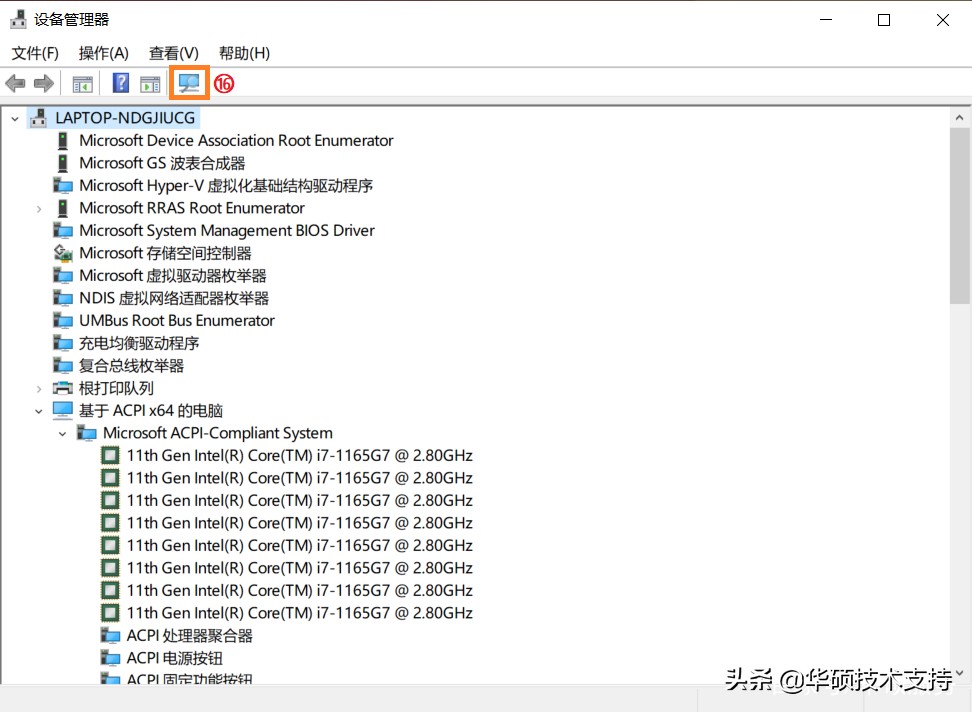Click Scan for hardware changes icon
The image size is (972, 712).
[189, 82]
